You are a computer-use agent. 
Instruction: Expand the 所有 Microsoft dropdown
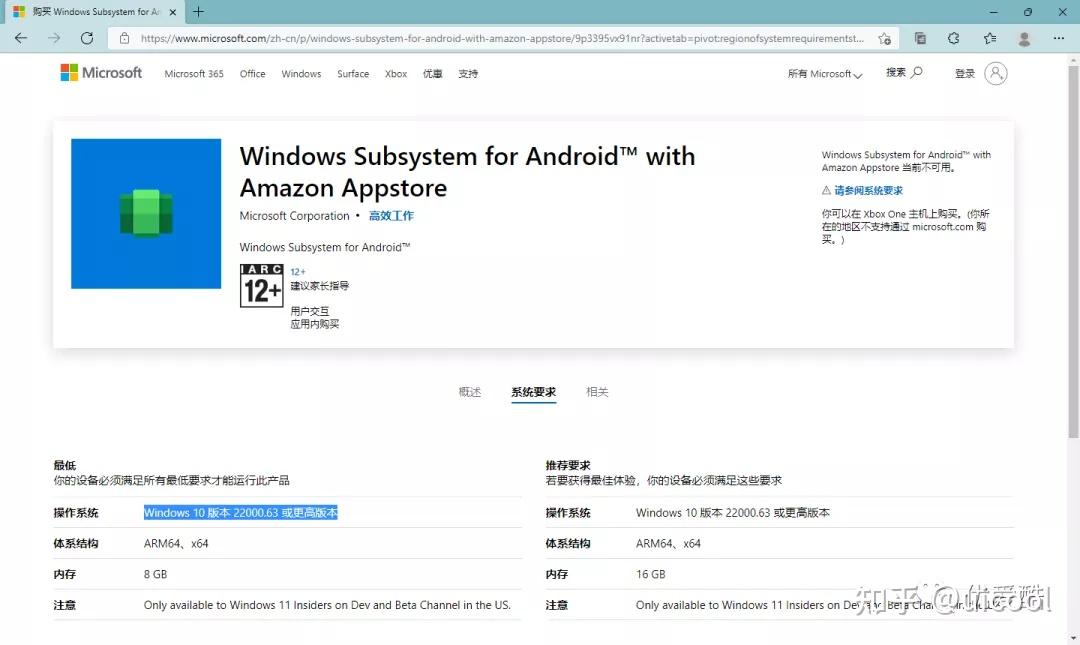[x=823, y=73]
